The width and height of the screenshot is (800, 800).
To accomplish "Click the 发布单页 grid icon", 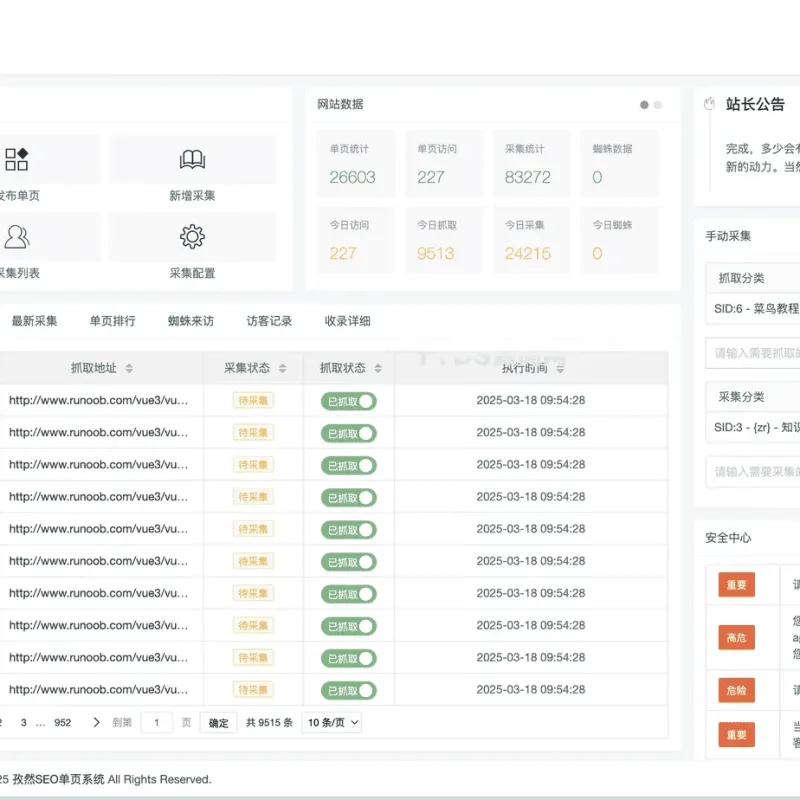I will pos(16,159).
